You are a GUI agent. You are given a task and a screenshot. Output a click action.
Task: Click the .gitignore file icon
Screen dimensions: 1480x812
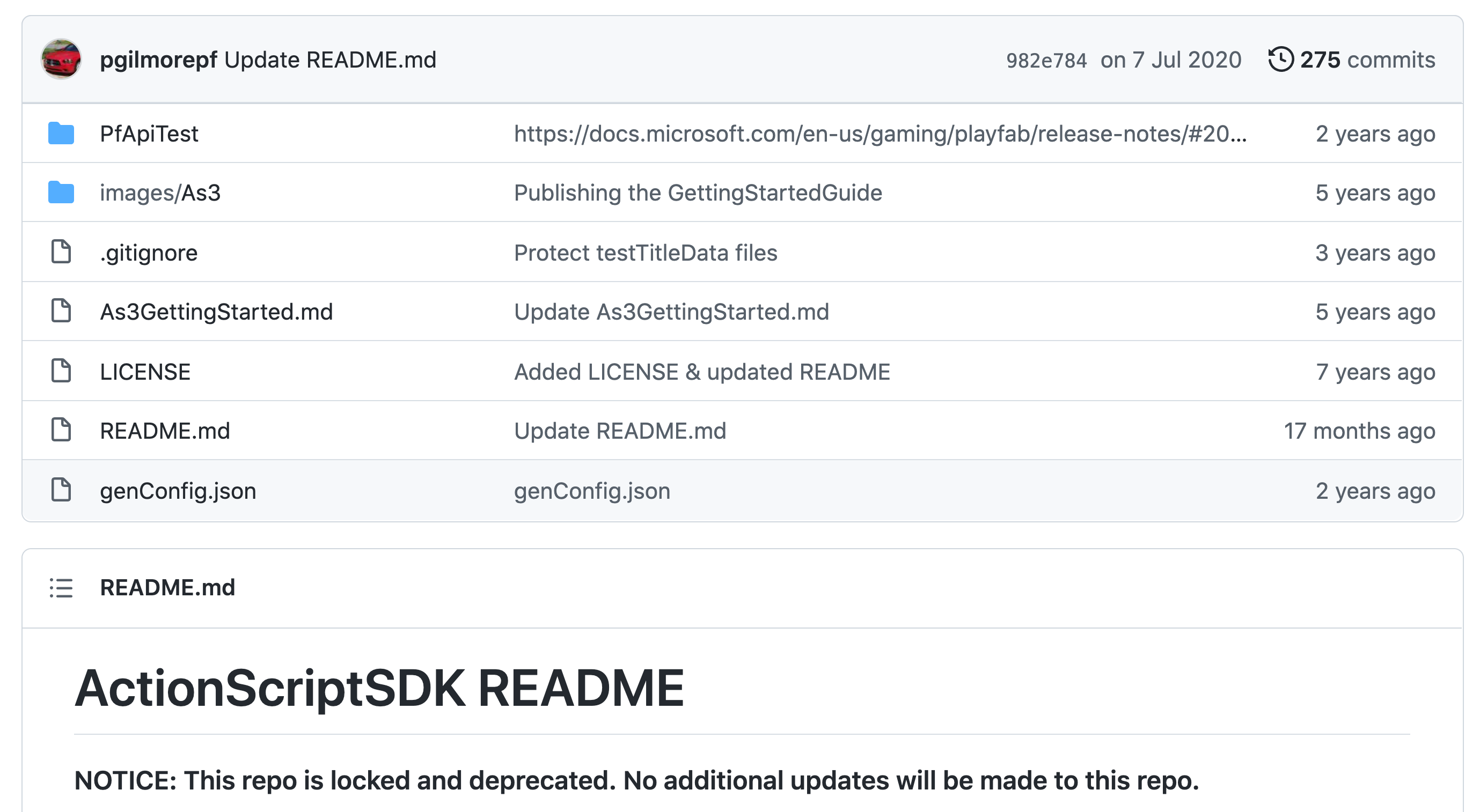click(62, 252)
